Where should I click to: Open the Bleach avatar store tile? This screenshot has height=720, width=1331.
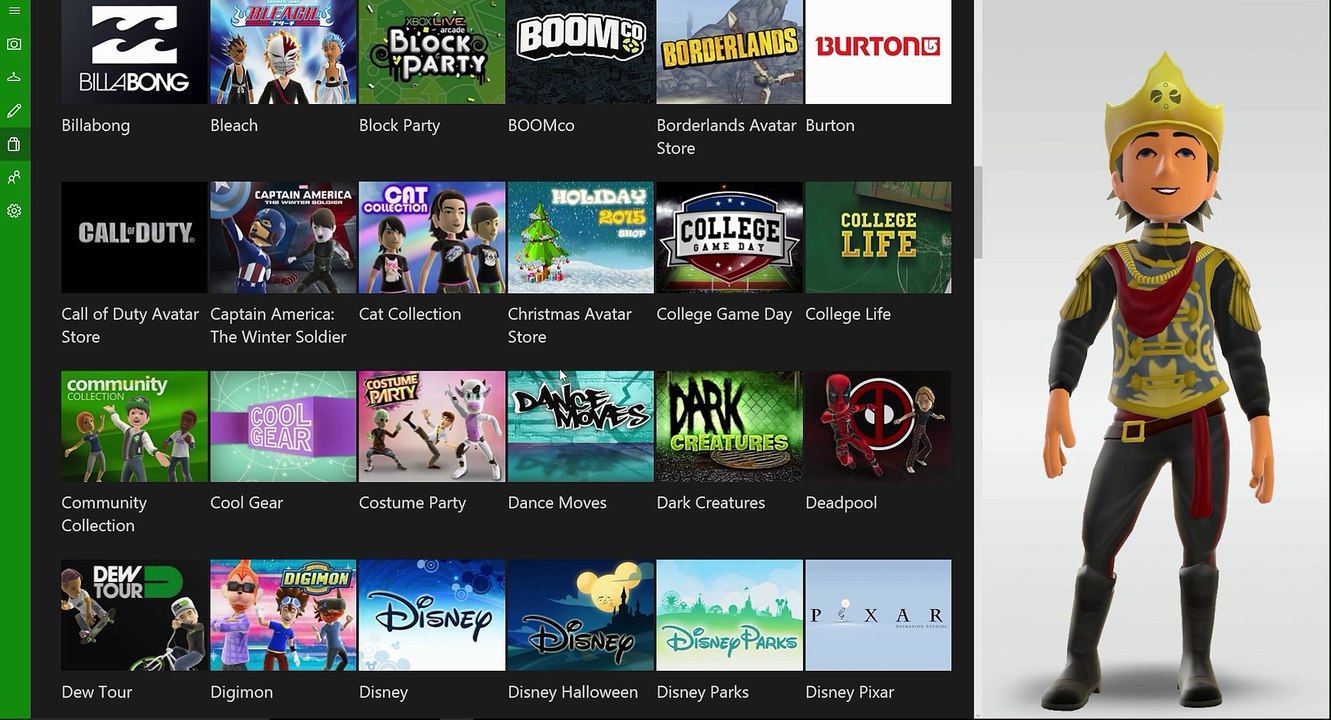(283, 52)
